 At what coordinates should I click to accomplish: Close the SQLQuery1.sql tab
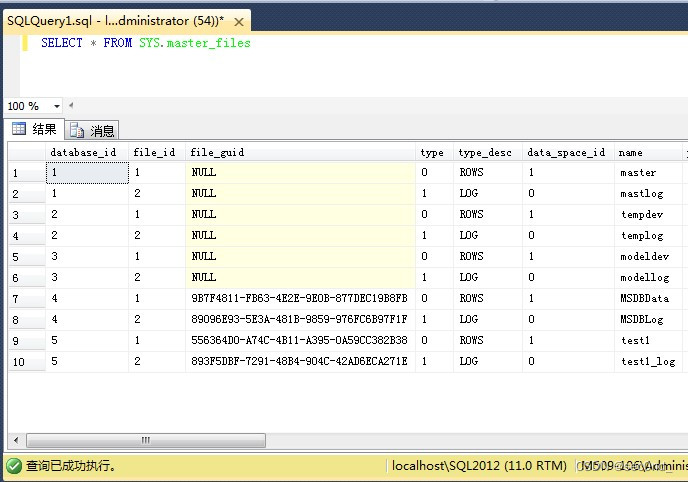tap(239, 21)
